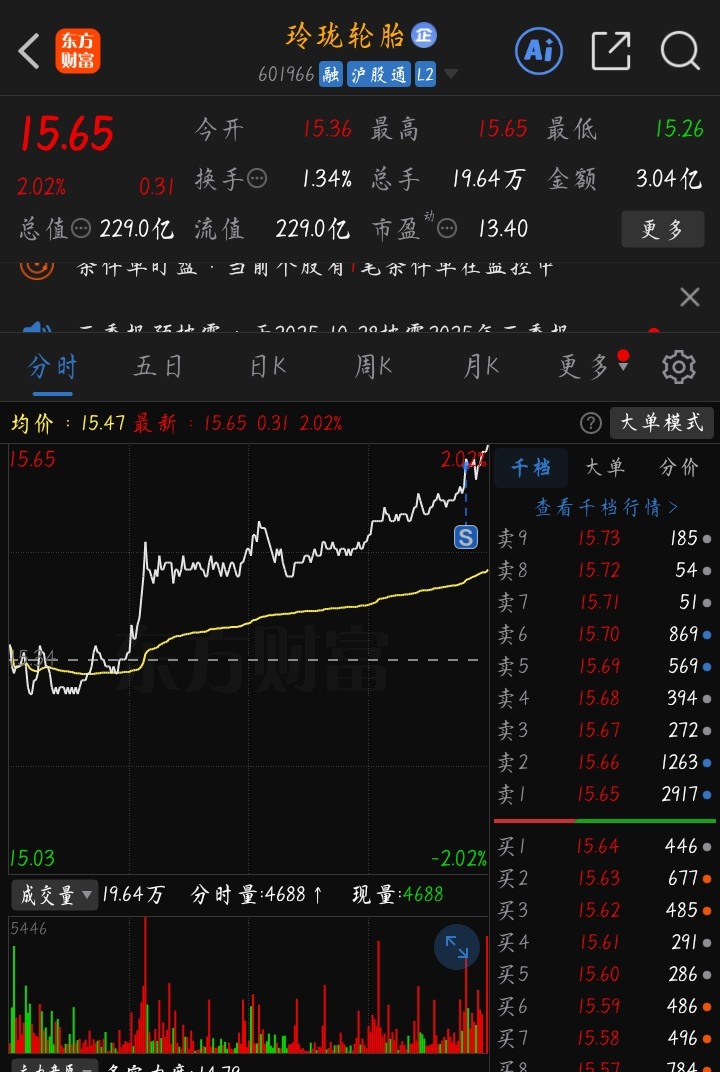Tap the back arrow icon

[x=29, y=51]
